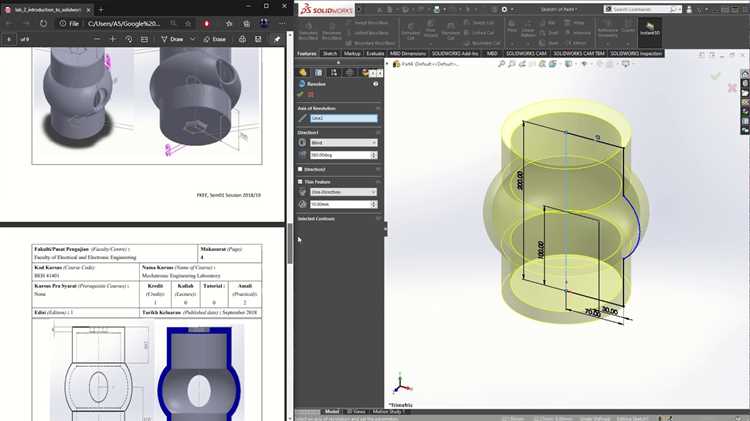Open the Features ribbon tab

[x=307, y=54]
